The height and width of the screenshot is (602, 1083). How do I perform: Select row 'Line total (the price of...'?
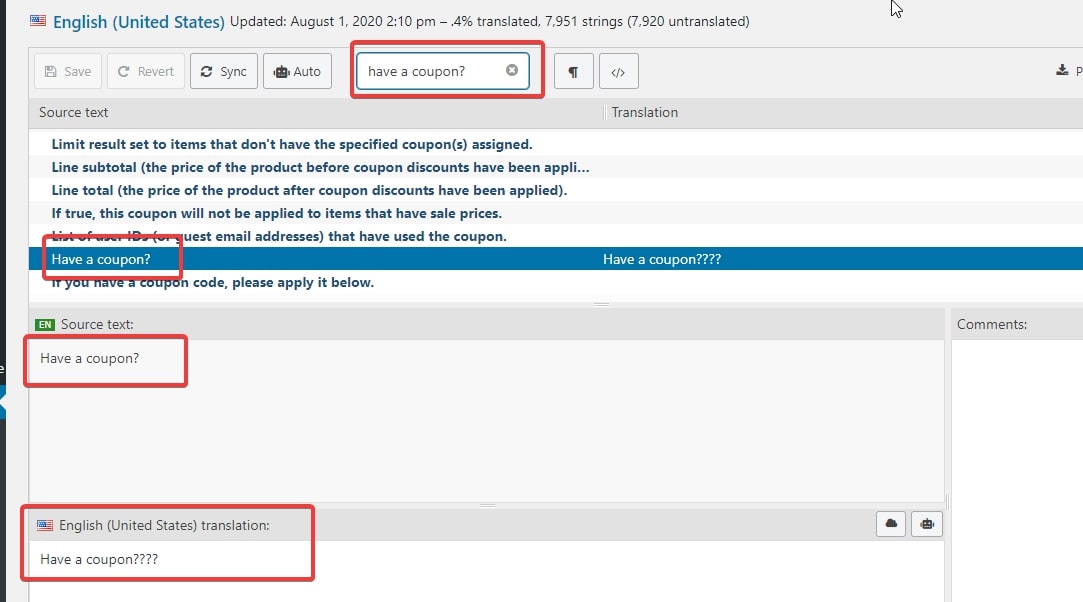click(x=556, y=190)
